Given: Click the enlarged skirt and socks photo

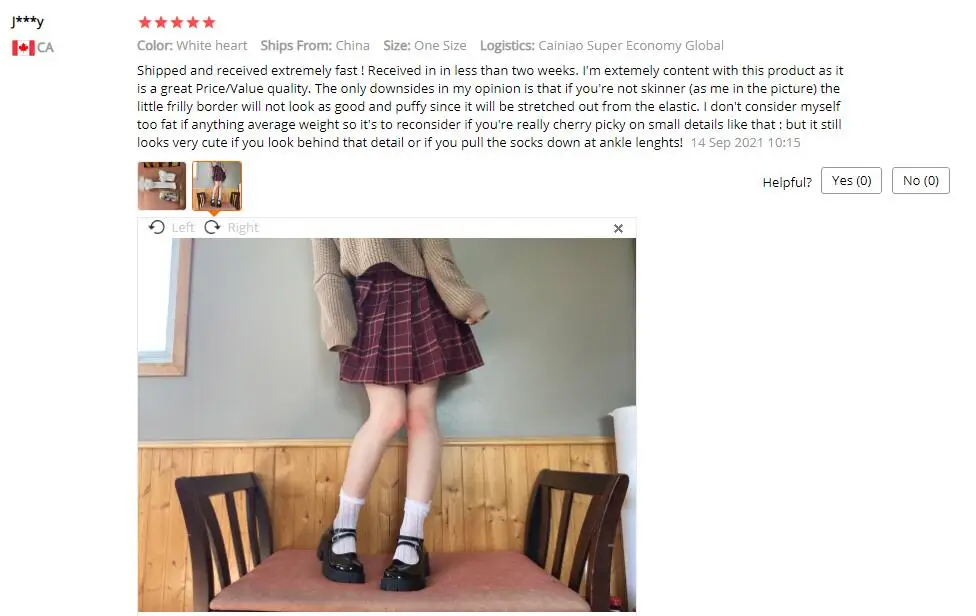Looking at the screenshot, I should click(387, 425).
